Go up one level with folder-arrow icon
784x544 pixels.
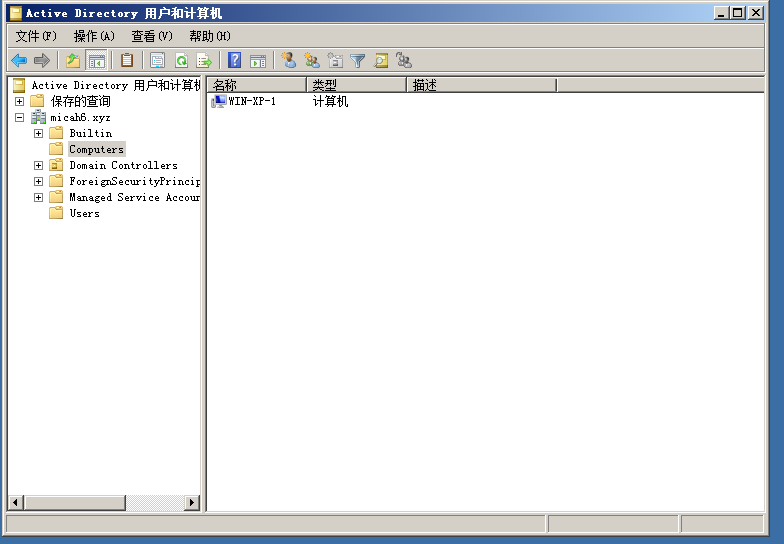(x=73, y=61)
